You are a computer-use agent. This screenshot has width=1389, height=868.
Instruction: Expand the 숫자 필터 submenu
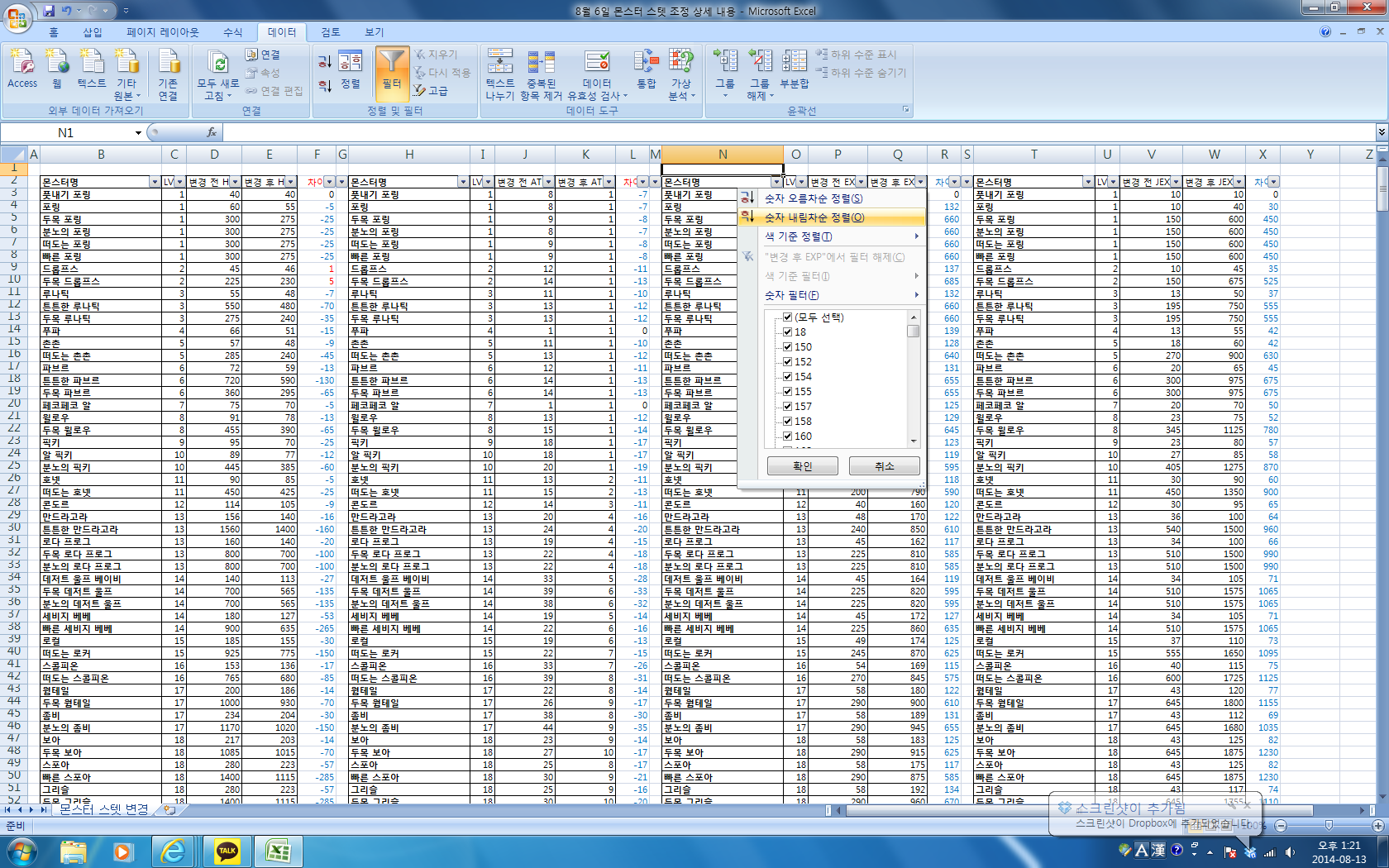839,295
